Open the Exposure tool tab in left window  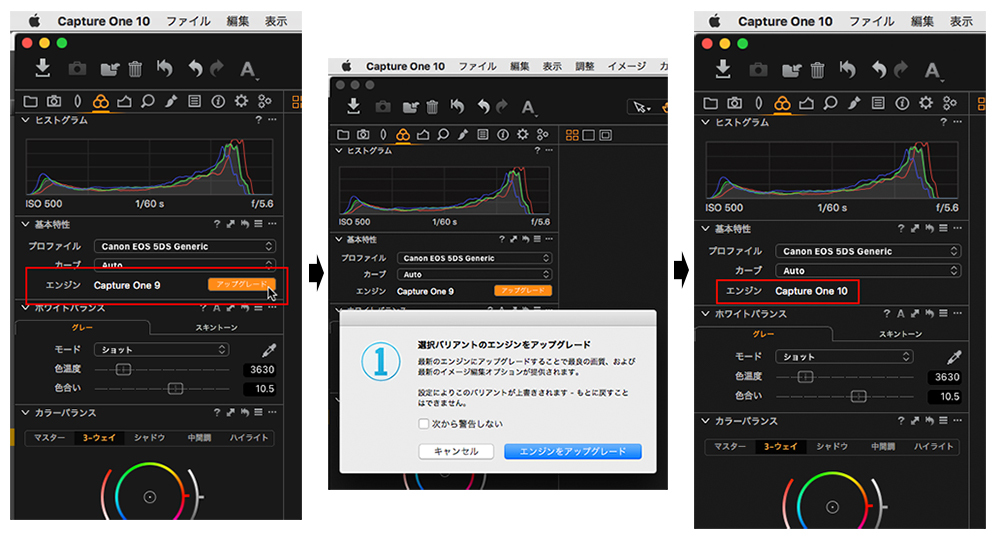(124, 101)
